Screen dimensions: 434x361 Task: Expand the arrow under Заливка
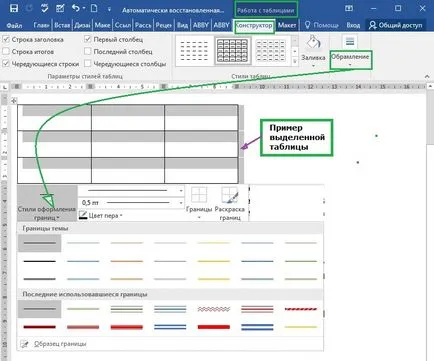[x=313, y=66]
